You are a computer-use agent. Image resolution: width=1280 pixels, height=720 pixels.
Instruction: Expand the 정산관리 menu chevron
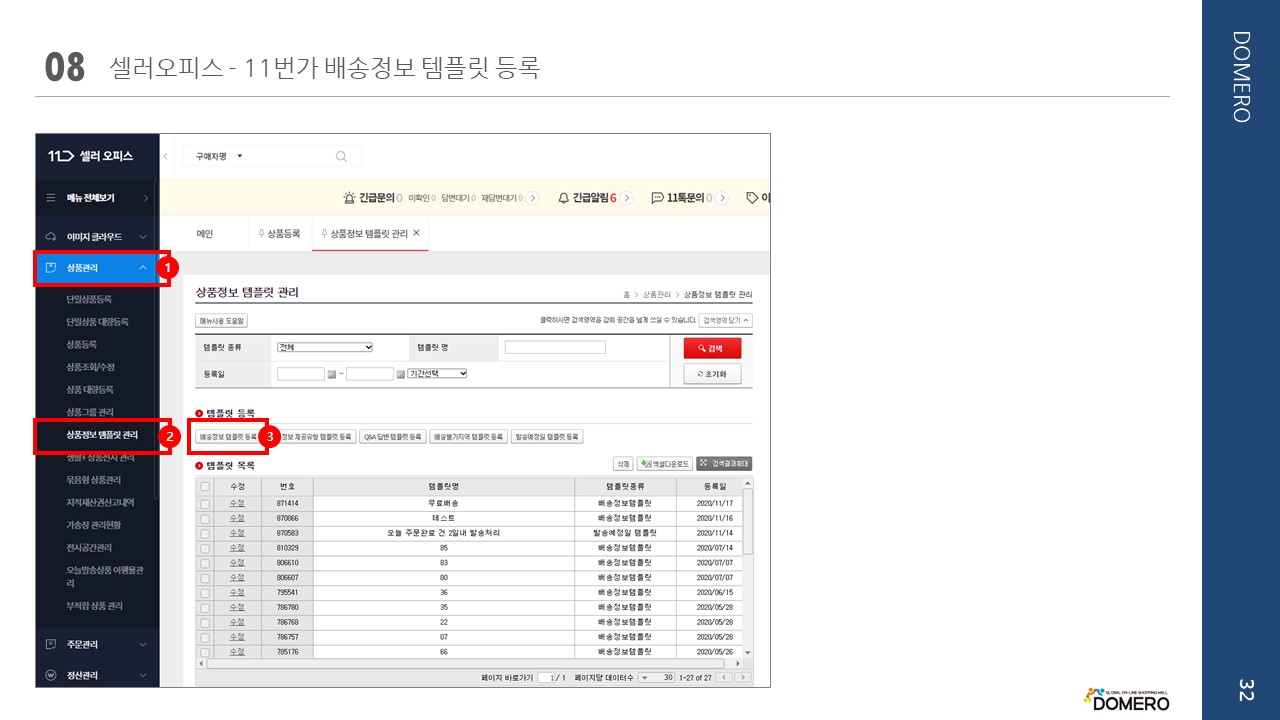143,676
